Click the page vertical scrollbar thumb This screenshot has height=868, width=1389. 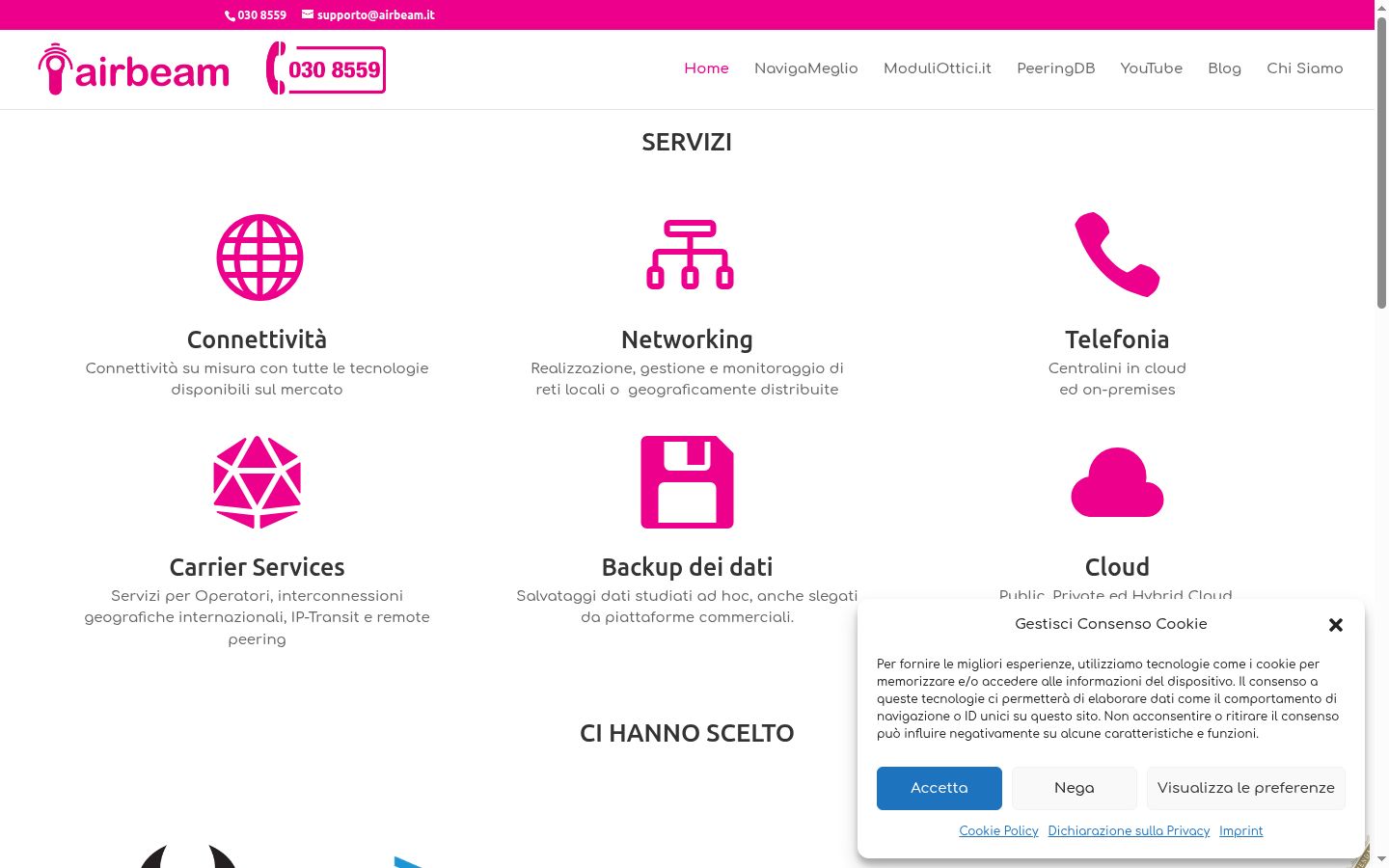1381,162
